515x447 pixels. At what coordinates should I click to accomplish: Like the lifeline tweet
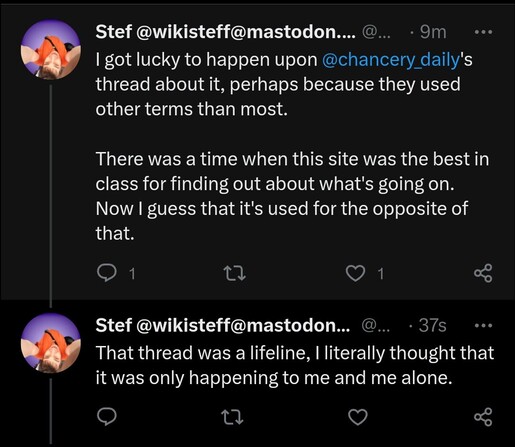tap(358, 417)
